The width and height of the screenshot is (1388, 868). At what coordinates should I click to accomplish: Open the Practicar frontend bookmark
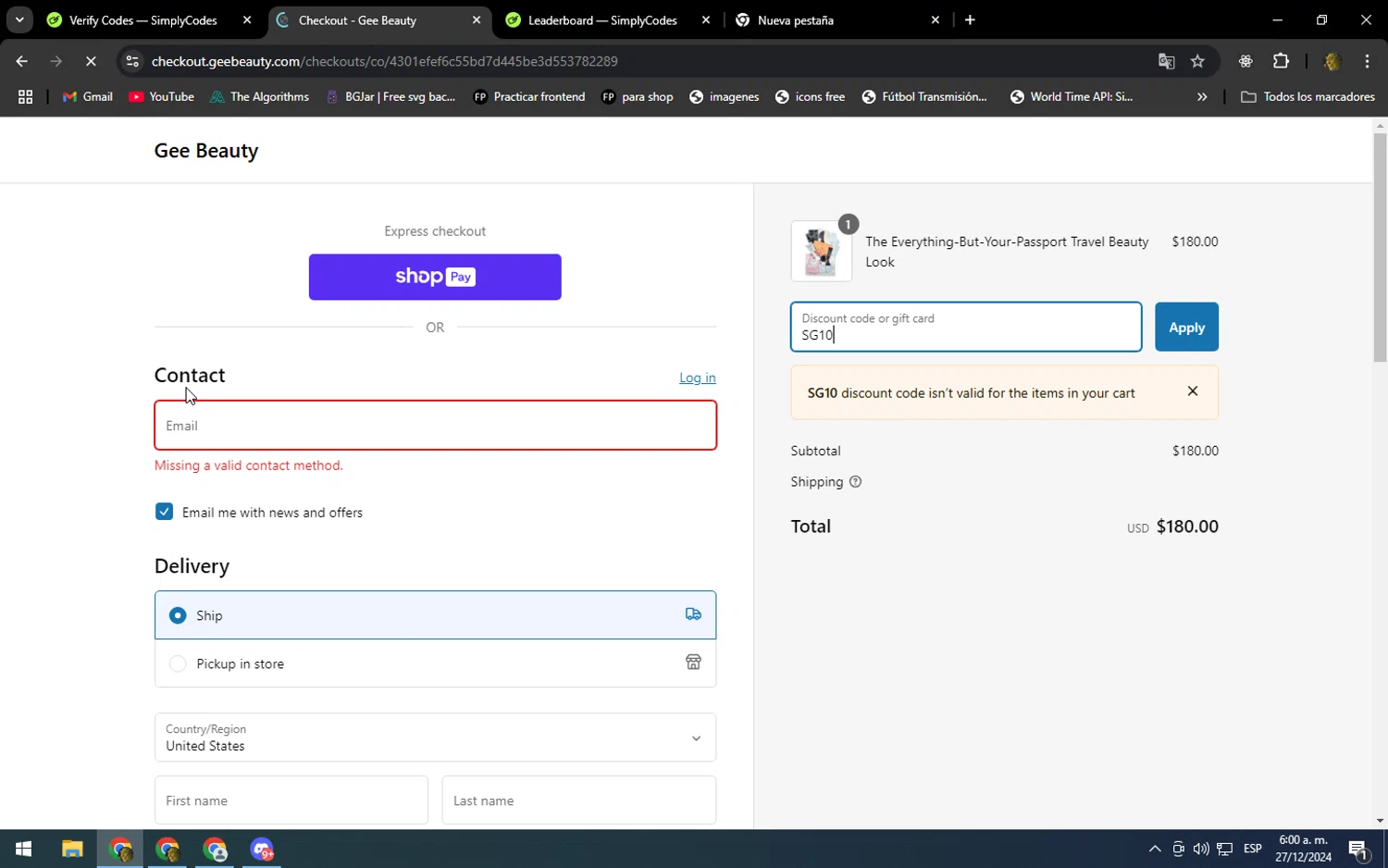click(528, 96)
